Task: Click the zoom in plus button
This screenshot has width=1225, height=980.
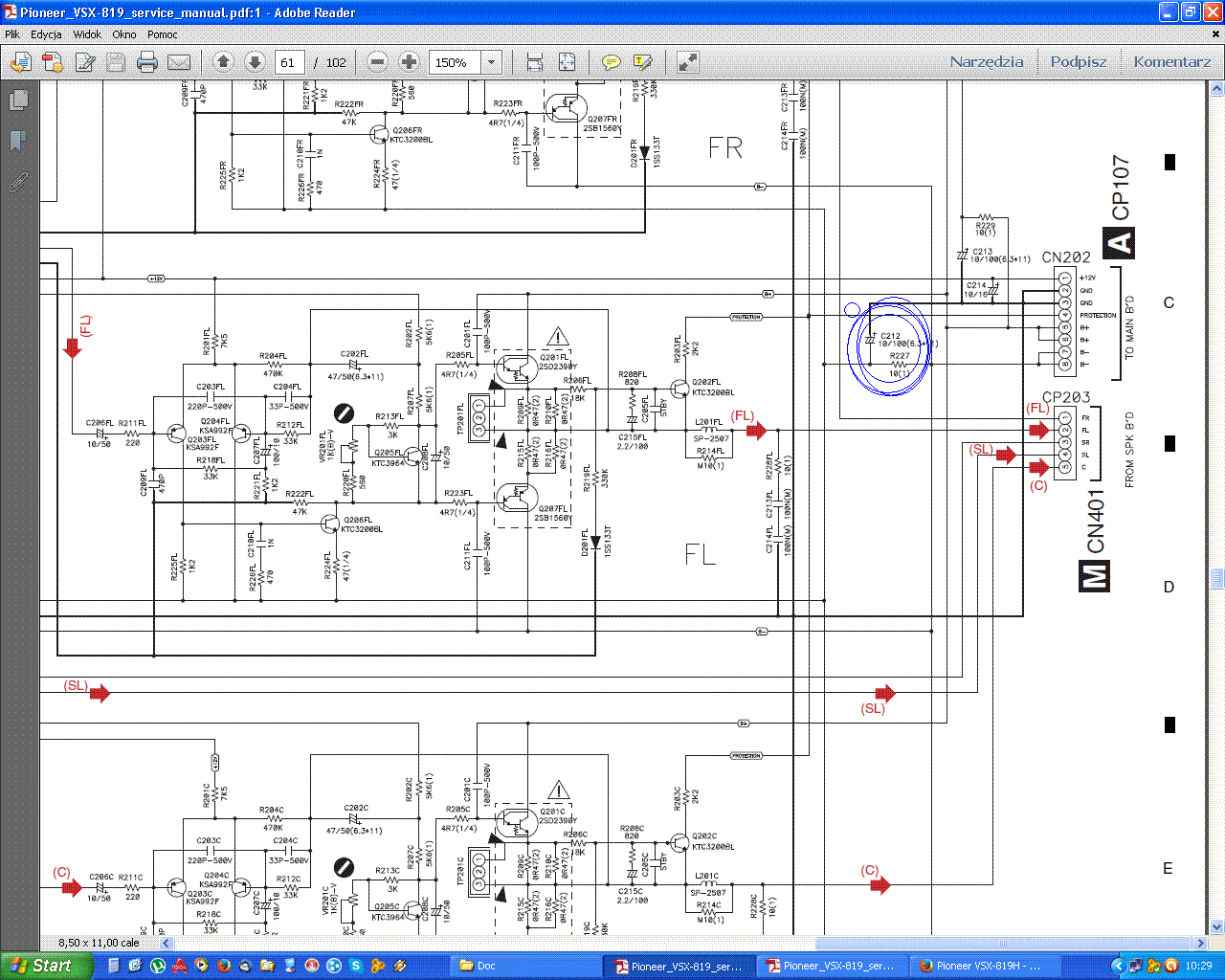Action: 409,62
